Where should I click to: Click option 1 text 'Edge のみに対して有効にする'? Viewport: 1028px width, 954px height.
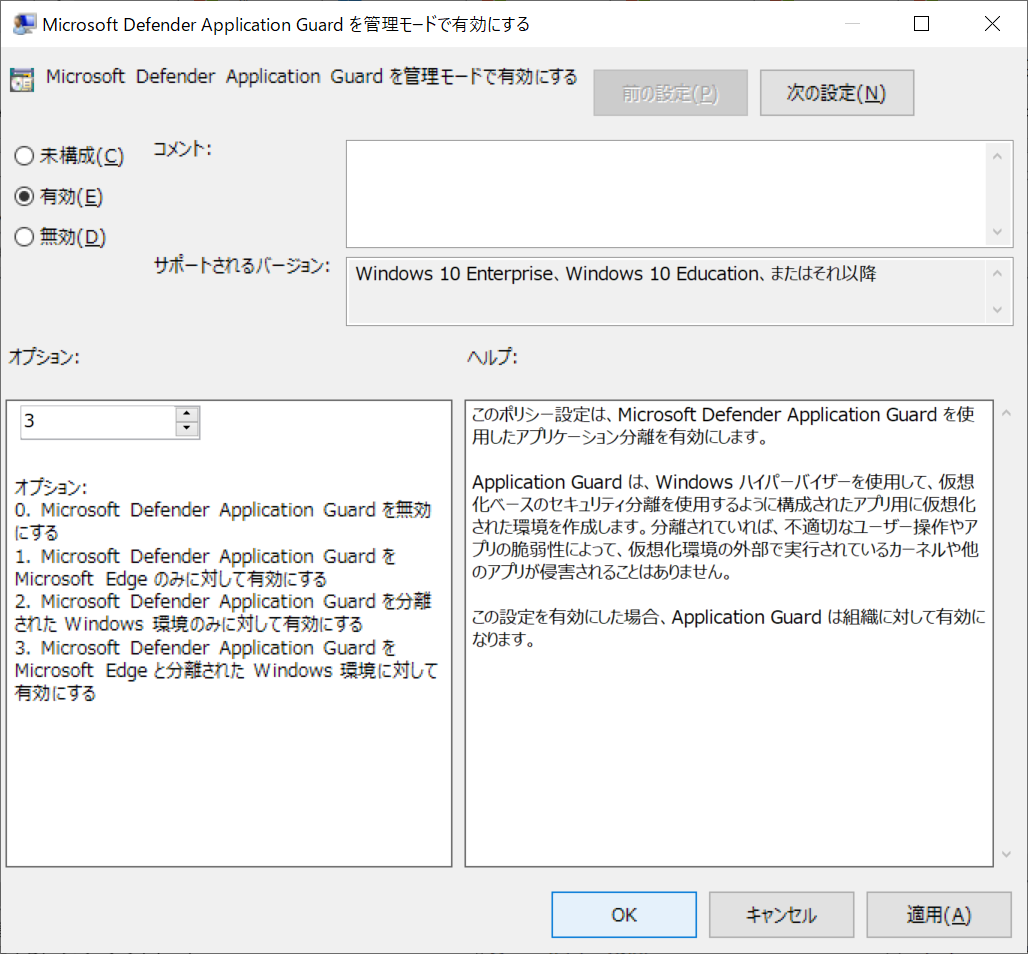click(x=205, y=567)
